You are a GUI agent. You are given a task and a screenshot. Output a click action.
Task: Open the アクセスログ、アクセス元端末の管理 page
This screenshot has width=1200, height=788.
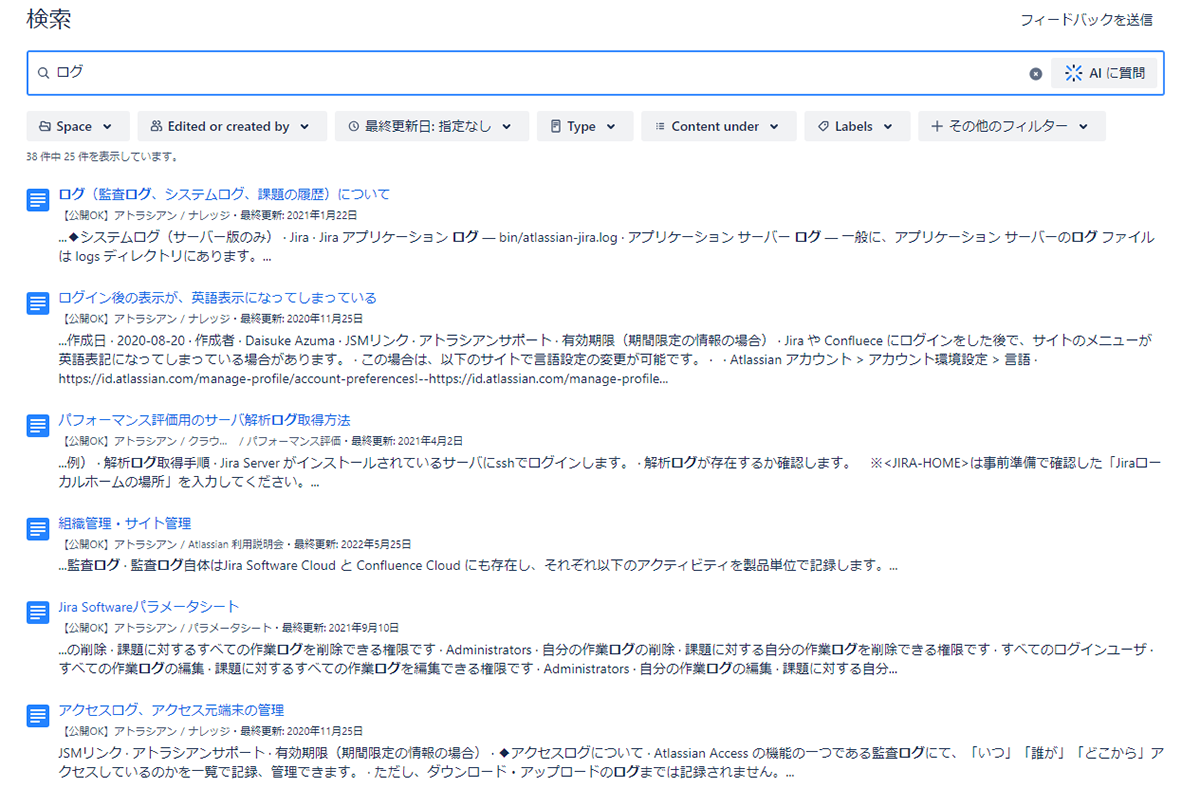(x=171, y=711)
